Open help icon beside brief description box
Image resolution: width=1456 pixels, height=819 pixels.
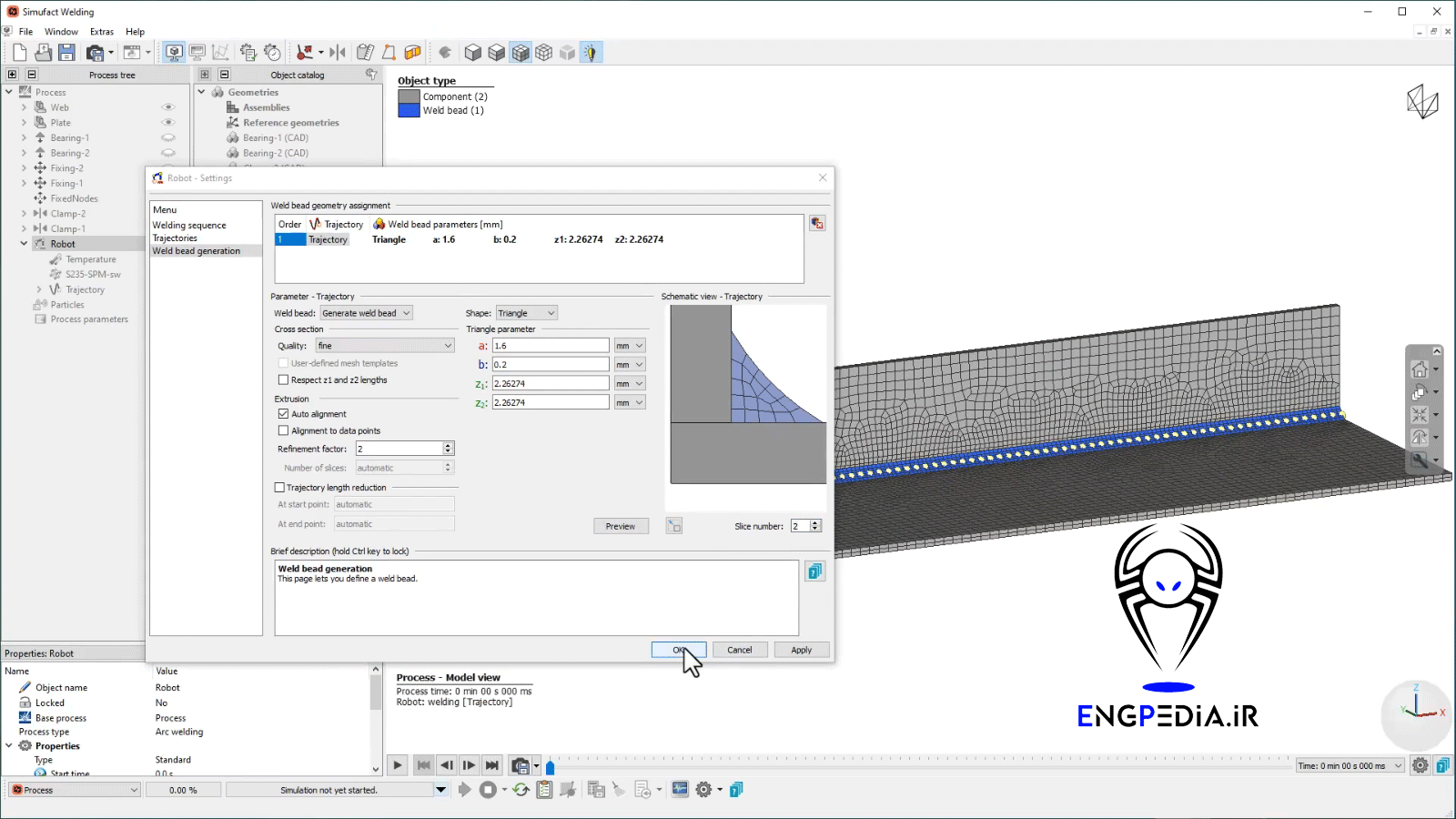[815, 571]
